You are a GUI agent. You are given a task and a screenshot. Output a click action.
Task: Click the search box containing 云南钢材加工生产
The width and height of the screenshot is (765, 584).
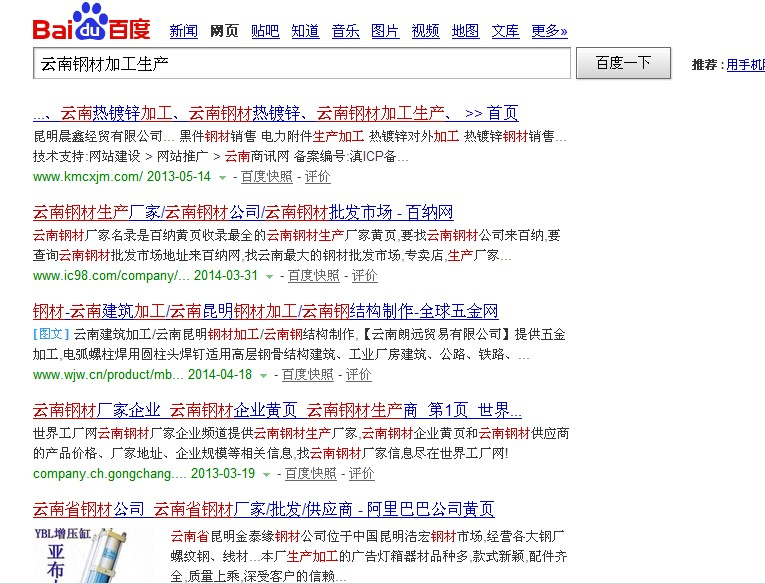300,64
